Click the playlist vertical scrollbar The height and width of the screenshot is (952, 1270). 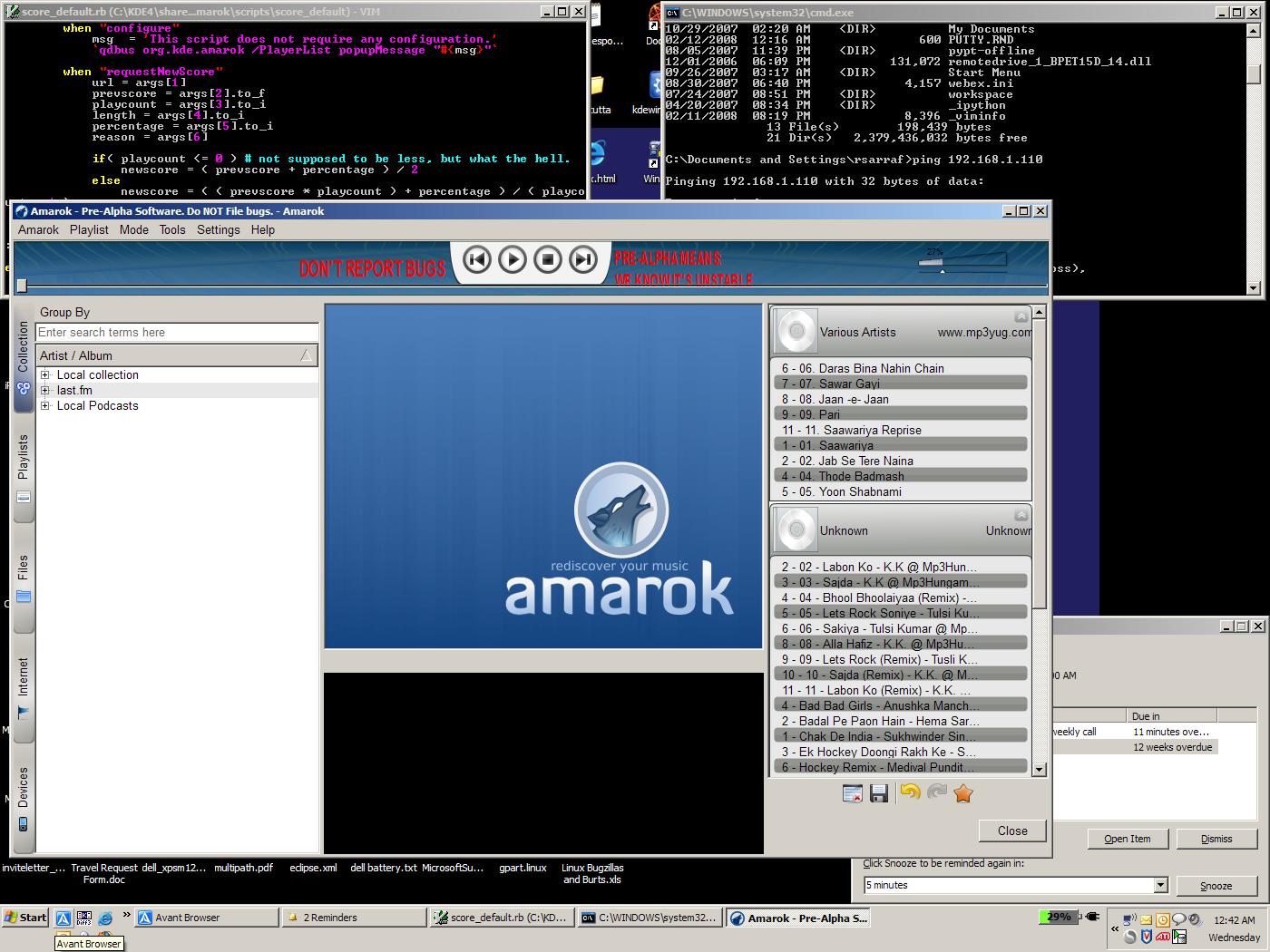1040,540
